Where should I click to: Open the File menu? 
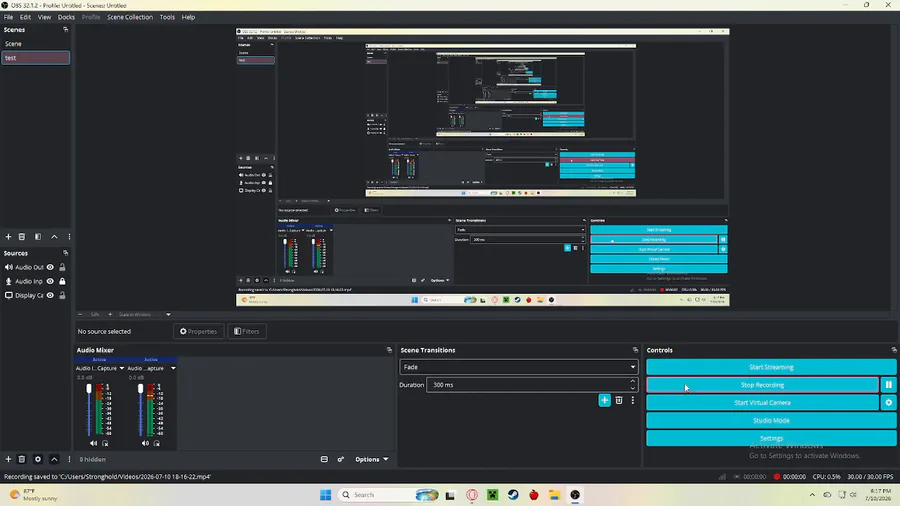9,17
